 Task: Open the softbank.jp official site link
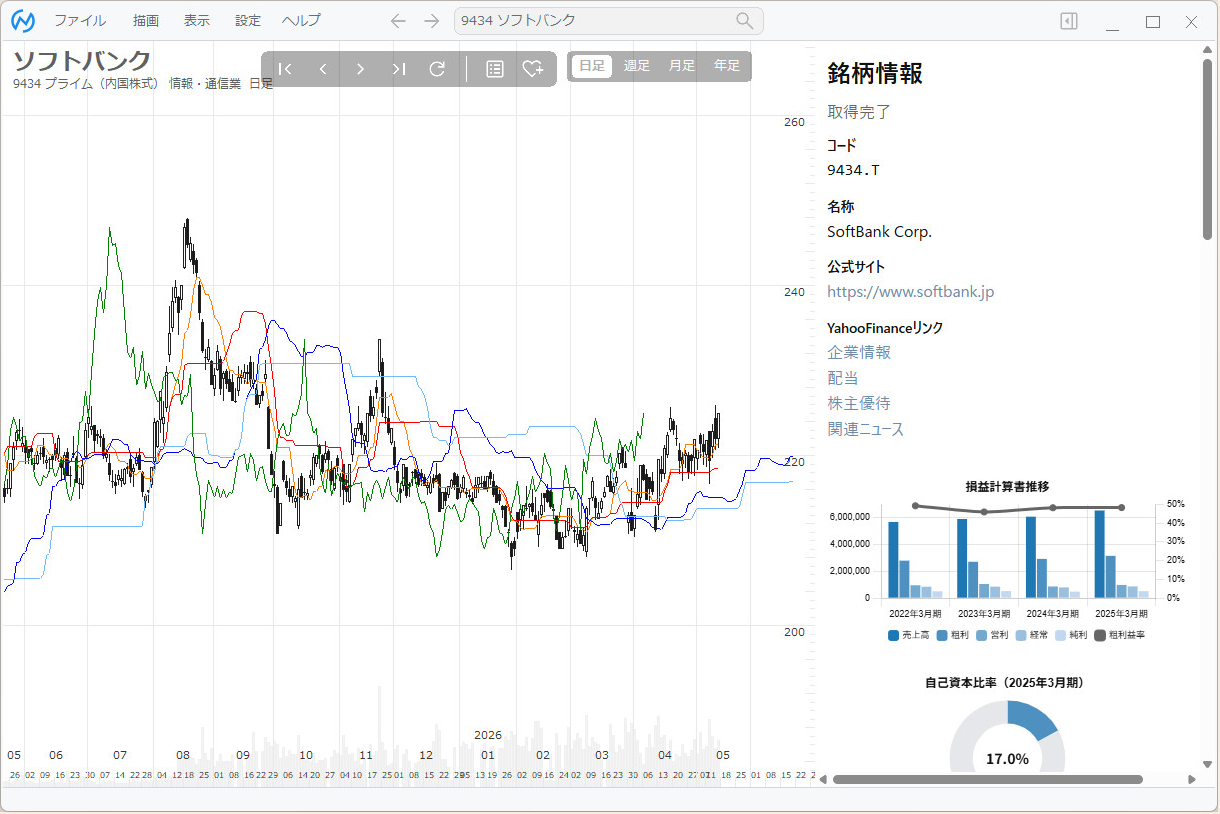click(x=911, y=292)
